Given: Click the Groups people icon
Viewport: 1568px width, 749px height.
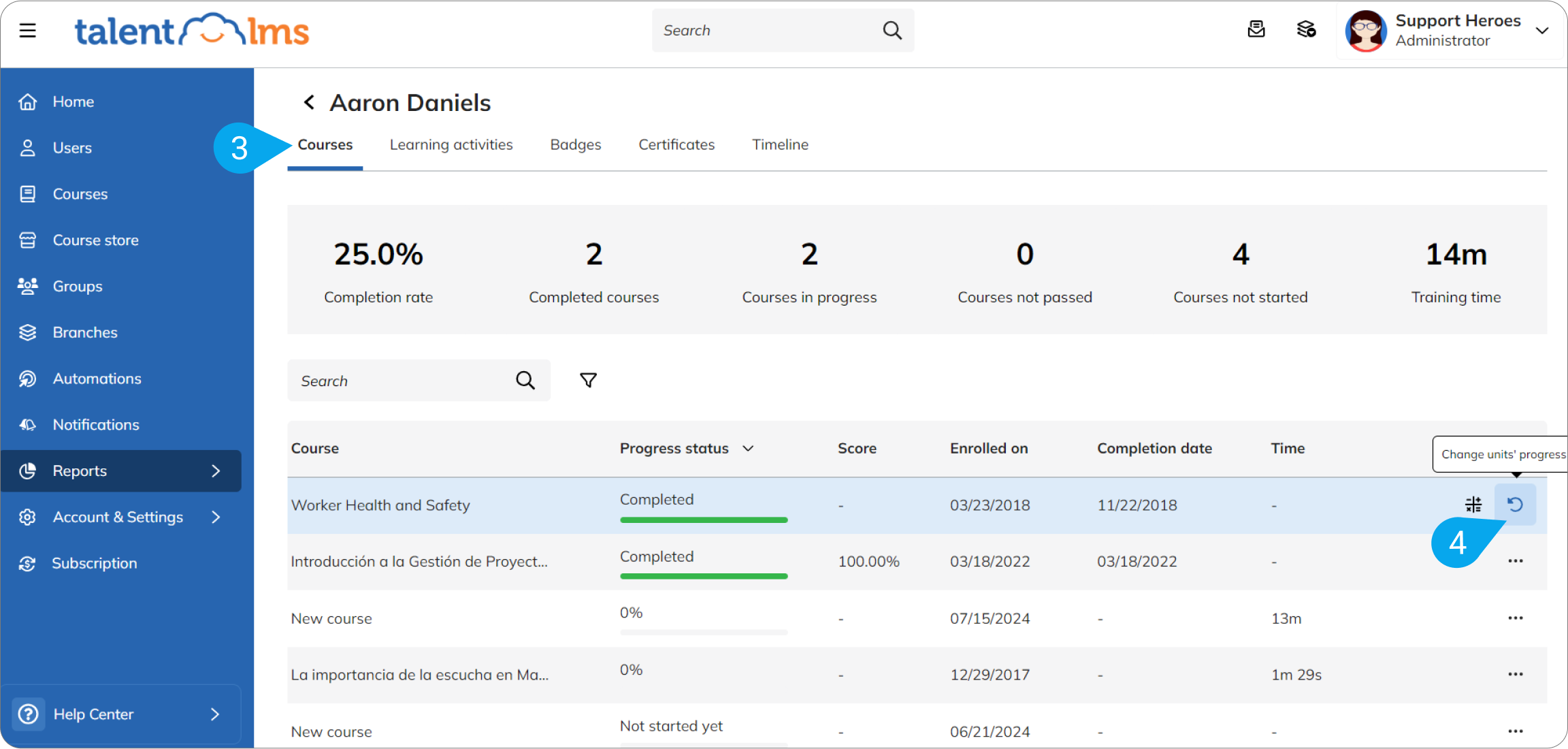Looking at the screenshot, I should pyautogui.click(x=27, y=286).
